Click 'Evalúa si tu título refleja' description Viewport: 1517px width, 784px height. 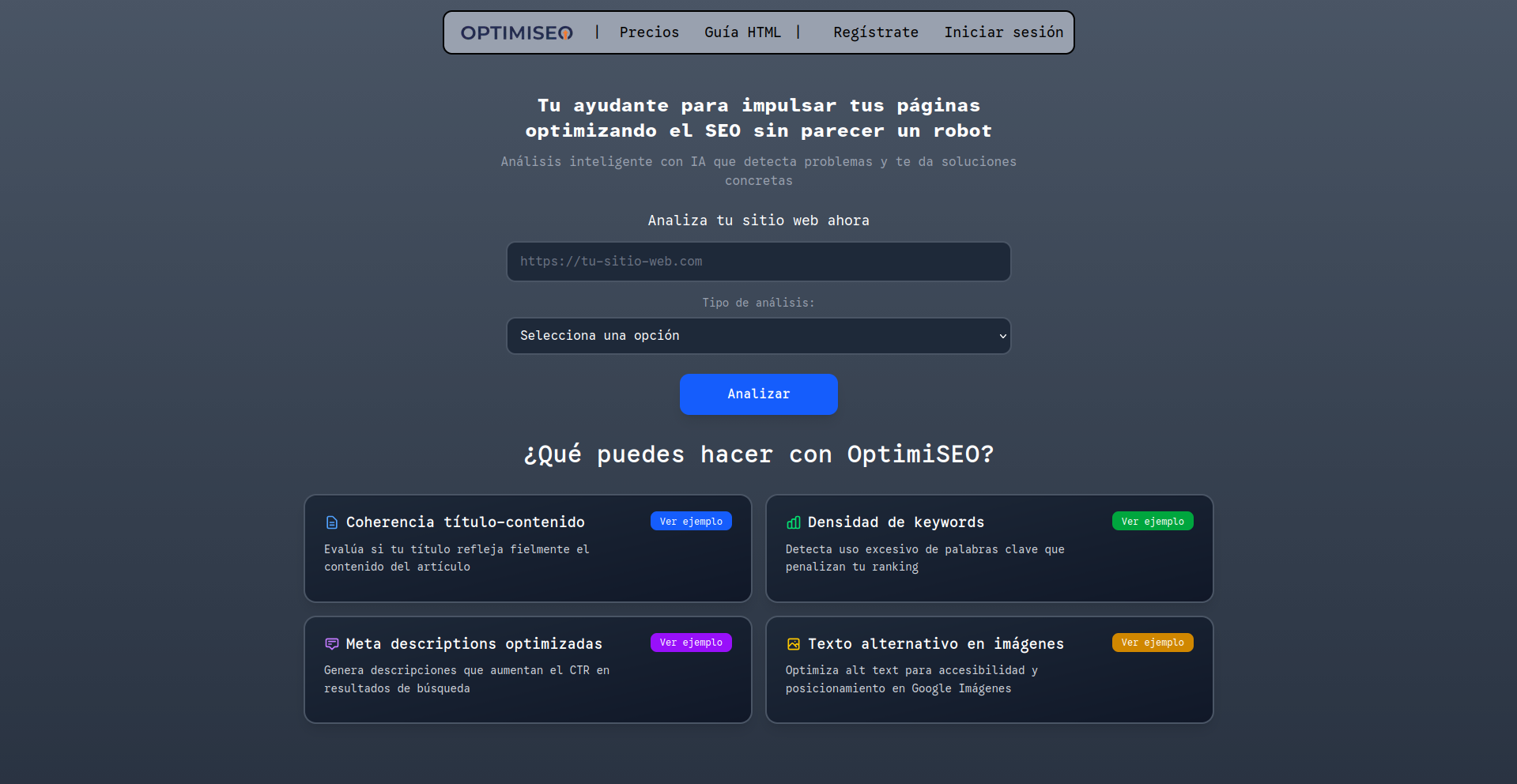point(457,558)
